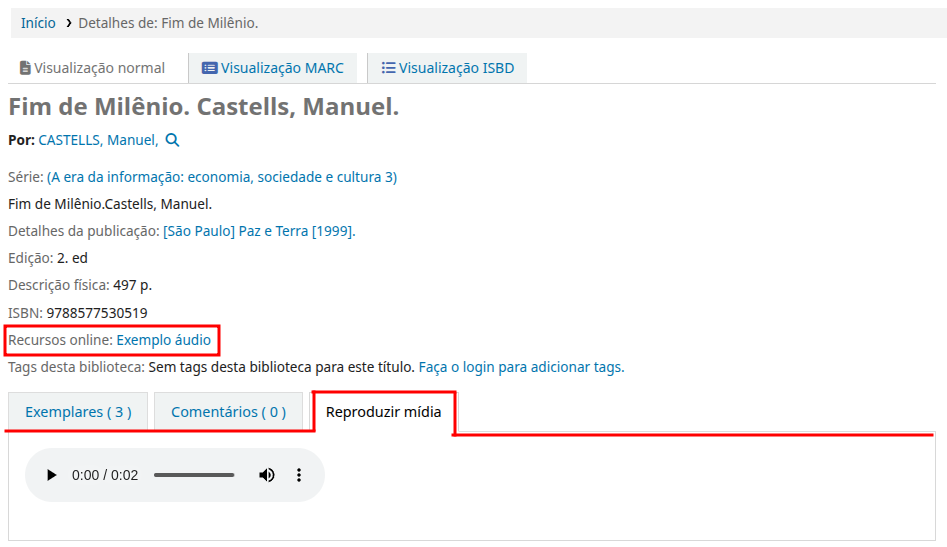Click login link to add tags
Screen dimensions: 947x547
(521, 367)
